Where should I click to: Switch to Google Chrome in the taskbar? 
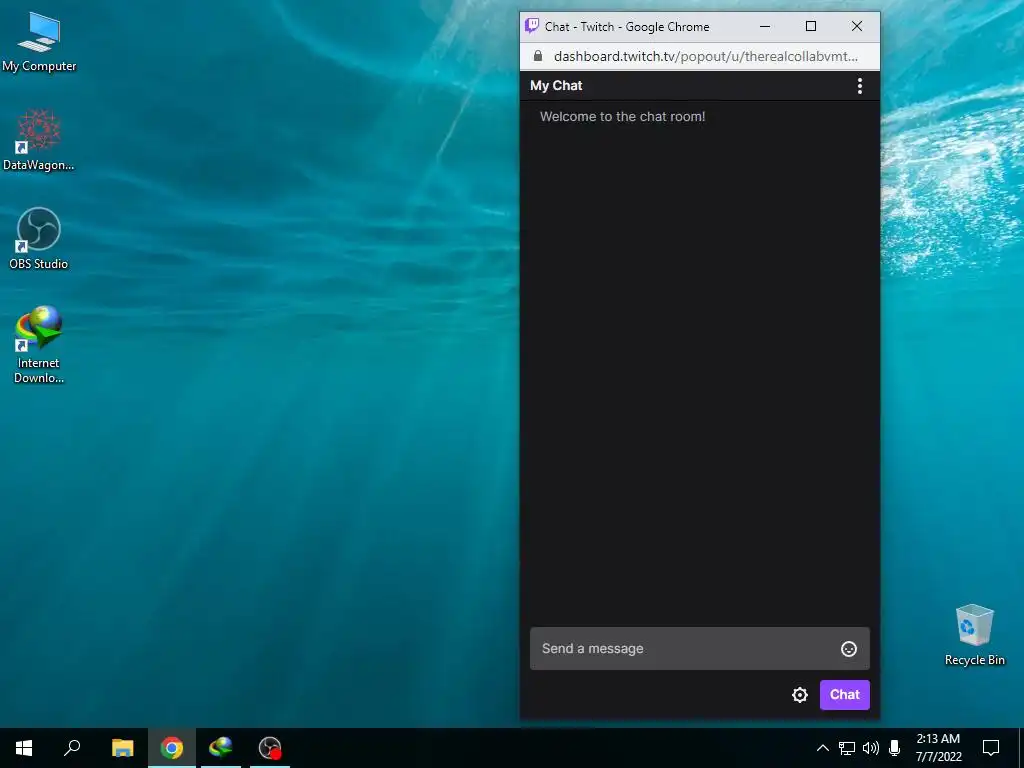coord(172,748)
